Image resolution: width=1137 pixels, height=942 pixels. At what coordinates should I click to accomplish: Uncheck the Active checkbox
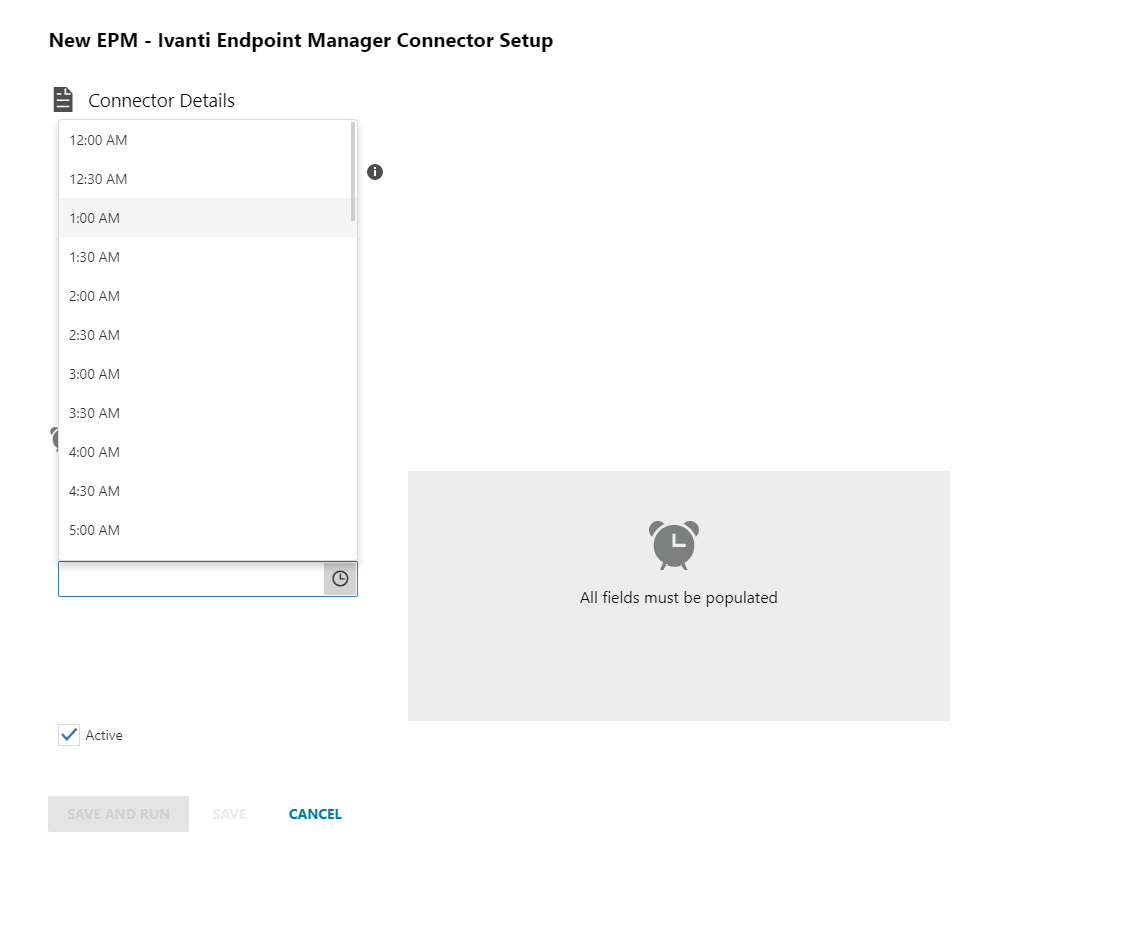click(68, 735)
